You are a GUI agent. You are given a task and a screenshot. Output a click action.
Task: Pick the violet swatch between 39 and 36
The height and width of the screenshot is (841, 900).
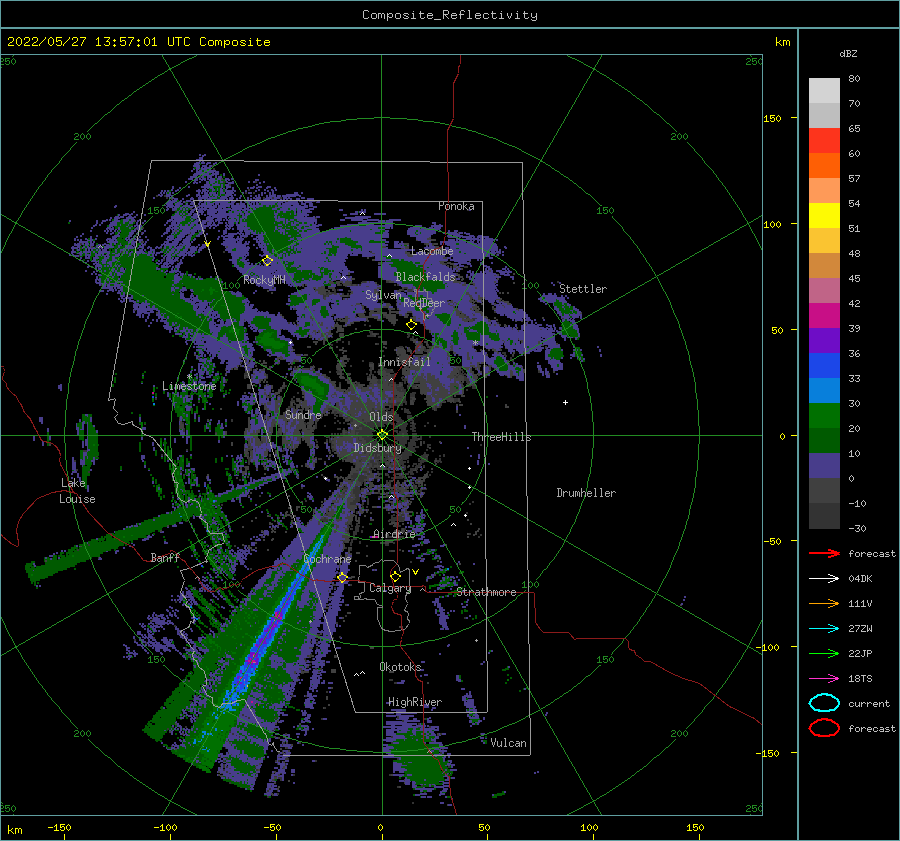coord(824,341)
